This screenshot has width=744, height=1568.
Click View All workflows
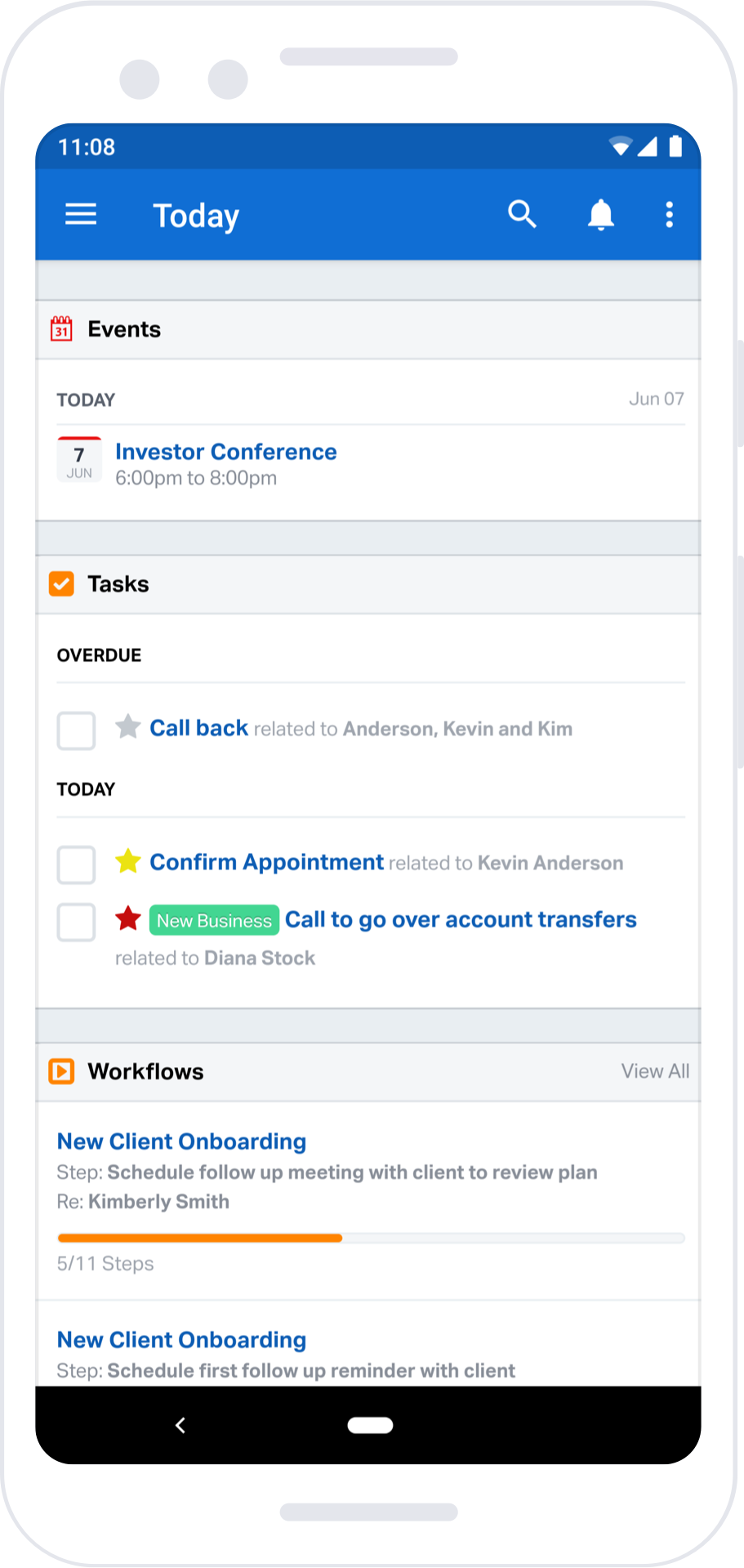click(x=655, y=1071)
